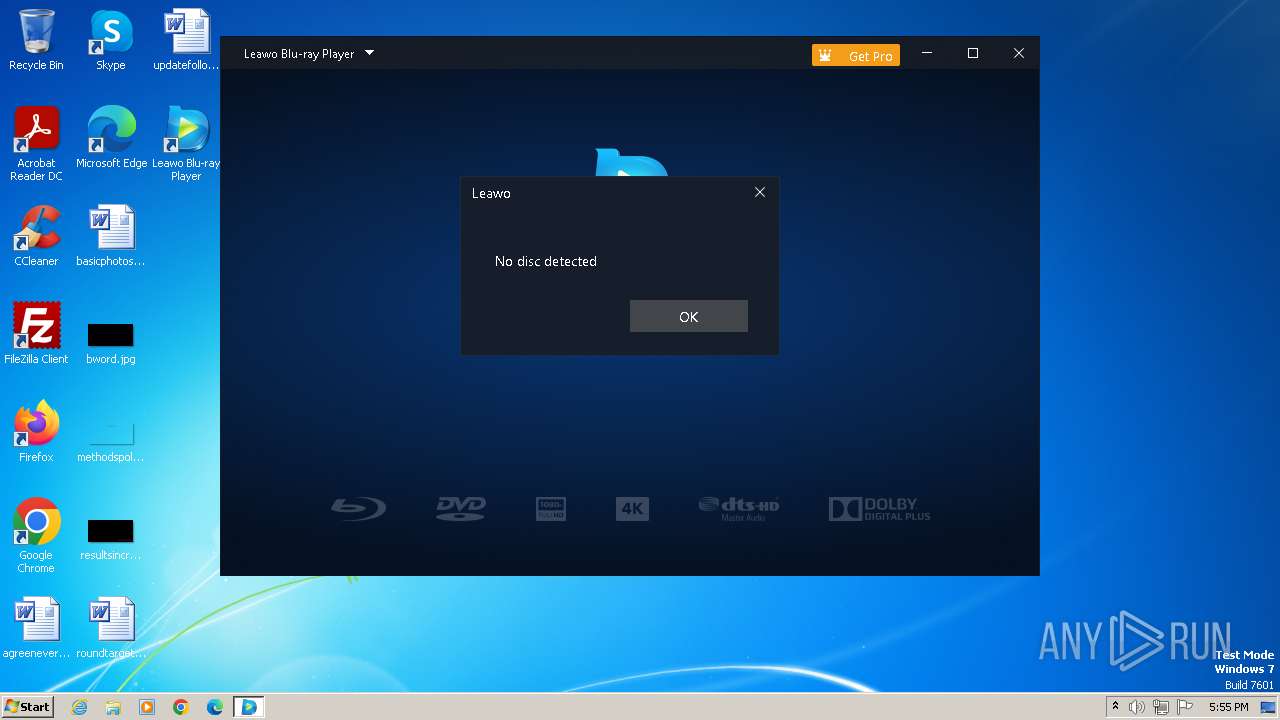Switch to Leawo Blu-ray Player taskbar button
Screen dimensions: 1280x720
(248, 707)
